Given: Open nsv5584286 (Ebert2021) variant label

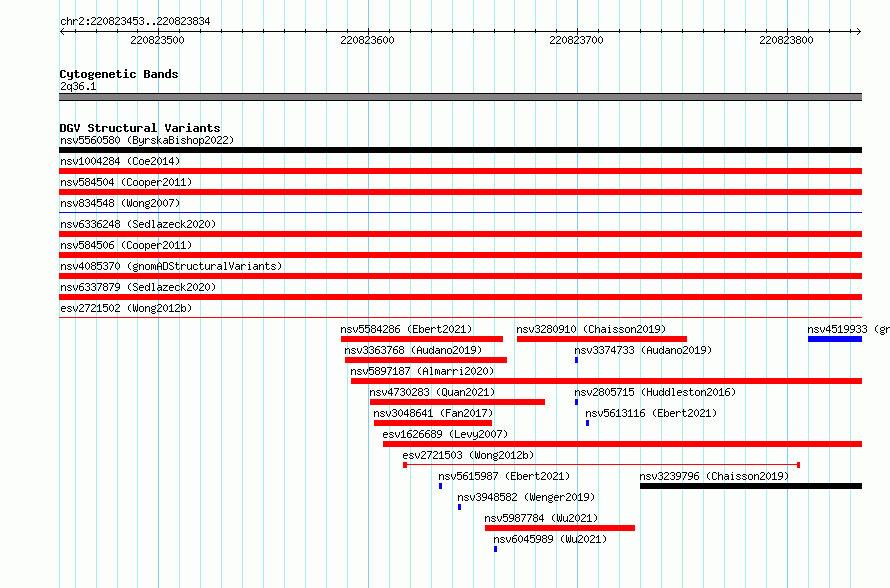Looking at the screenshot, I should point(406,329).
